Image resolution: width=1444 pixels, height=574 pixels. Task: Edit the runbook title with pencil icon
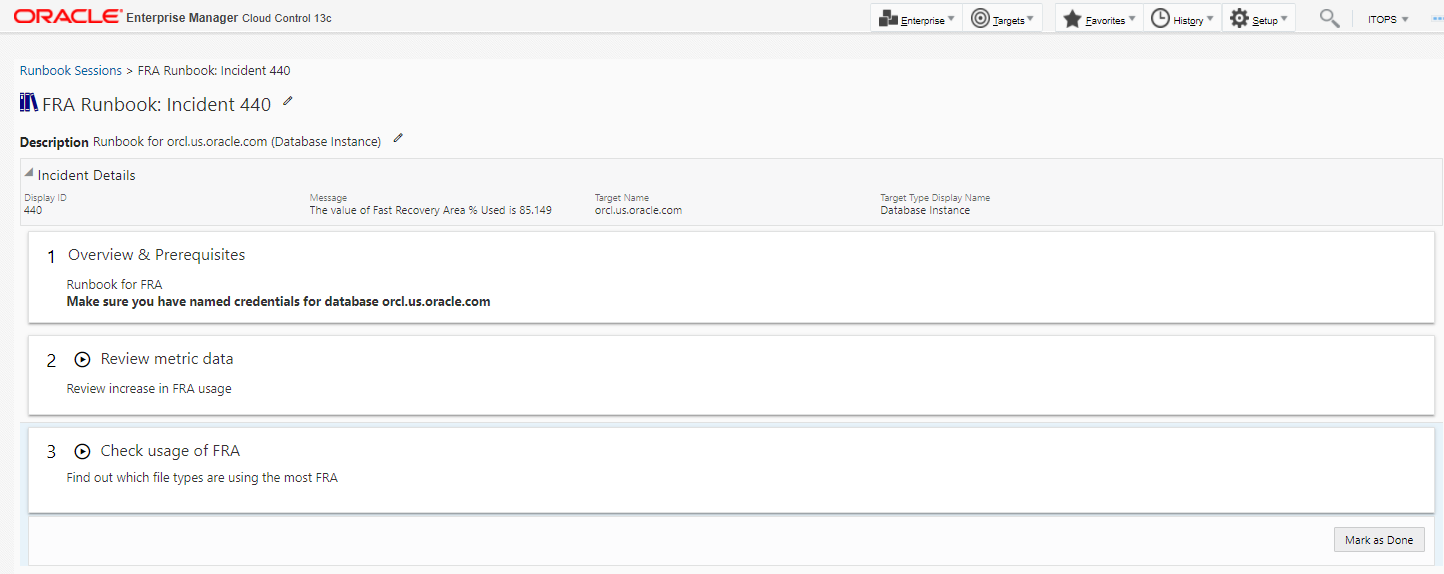[288, 101]
